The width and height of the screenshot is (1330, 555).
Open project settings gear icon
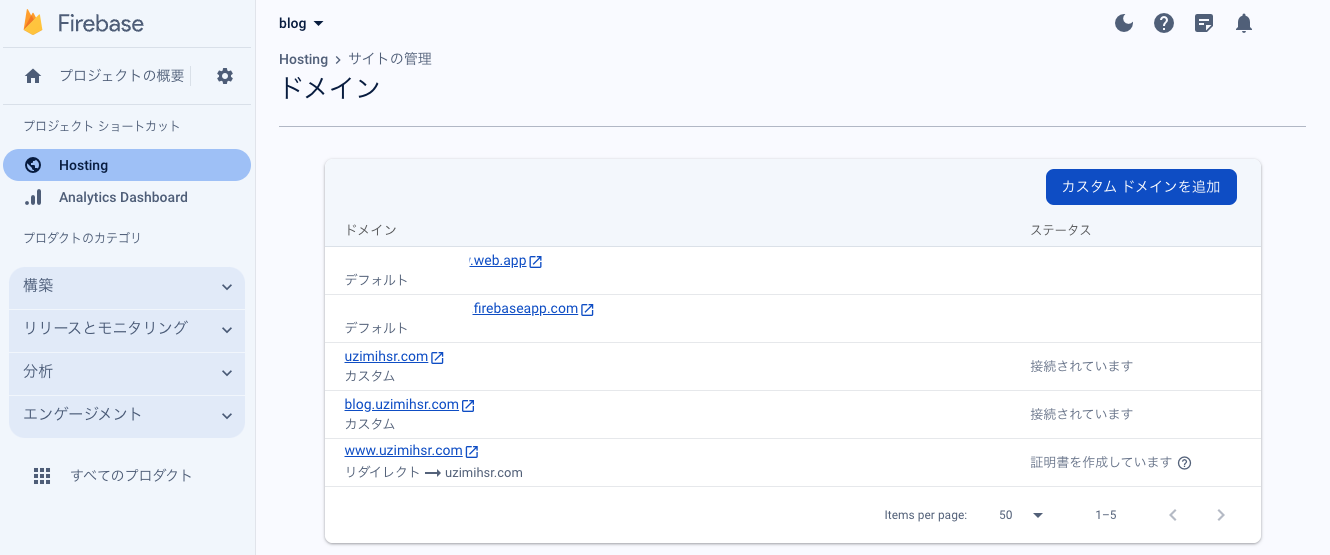click(225, 76)
